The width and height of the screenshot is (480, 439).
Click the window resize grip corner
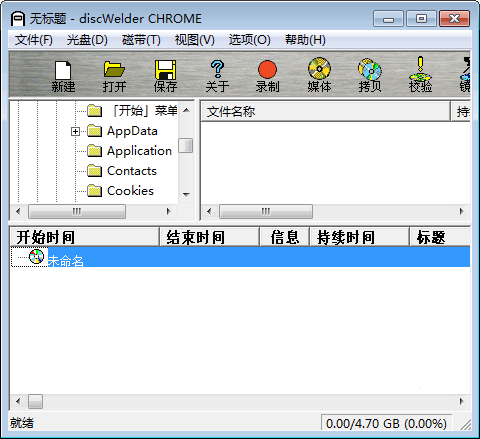coord(465,425)
